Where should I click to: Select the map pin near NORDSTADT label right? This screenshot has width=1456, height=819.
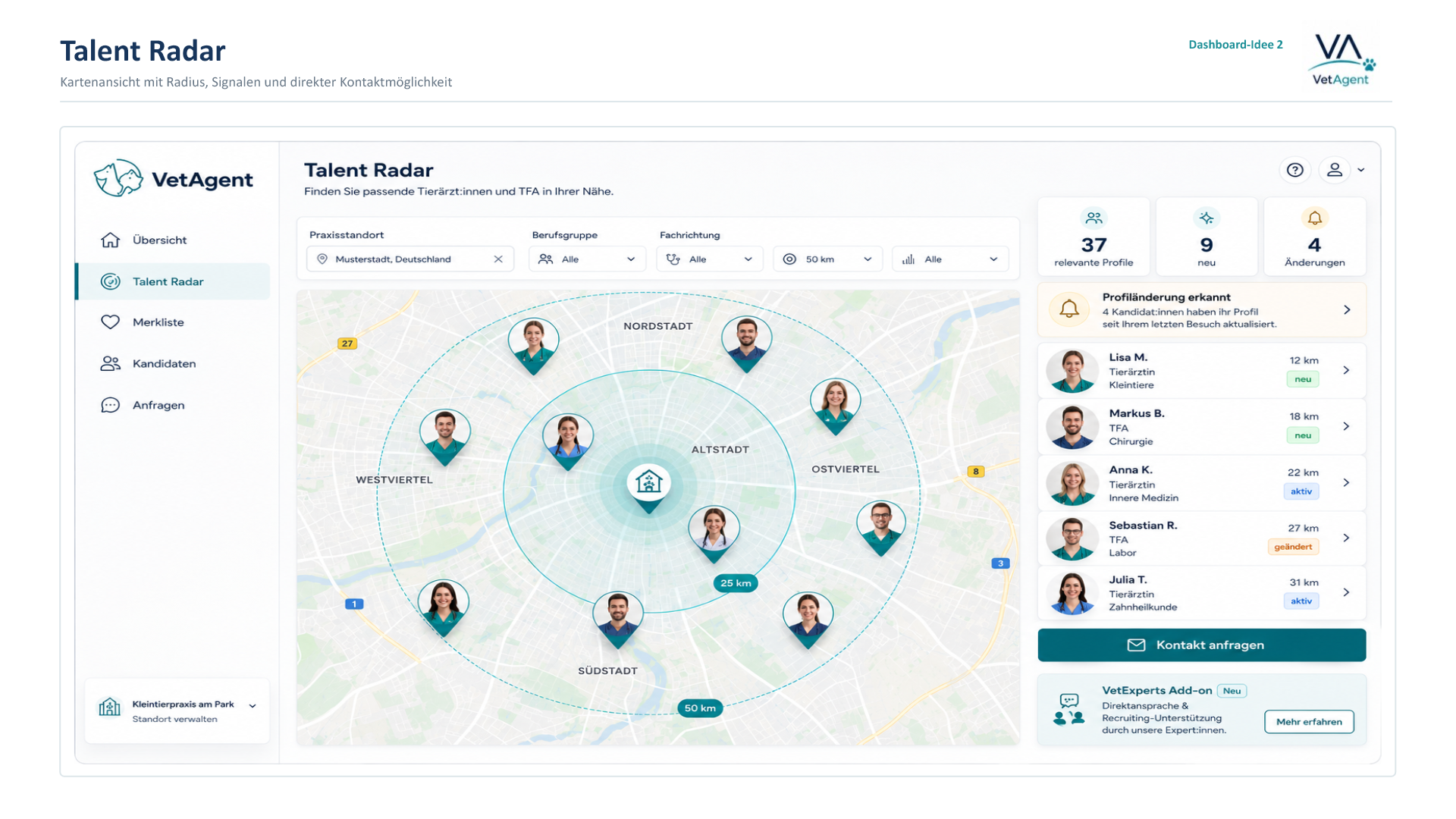click(x=746, y=345)
